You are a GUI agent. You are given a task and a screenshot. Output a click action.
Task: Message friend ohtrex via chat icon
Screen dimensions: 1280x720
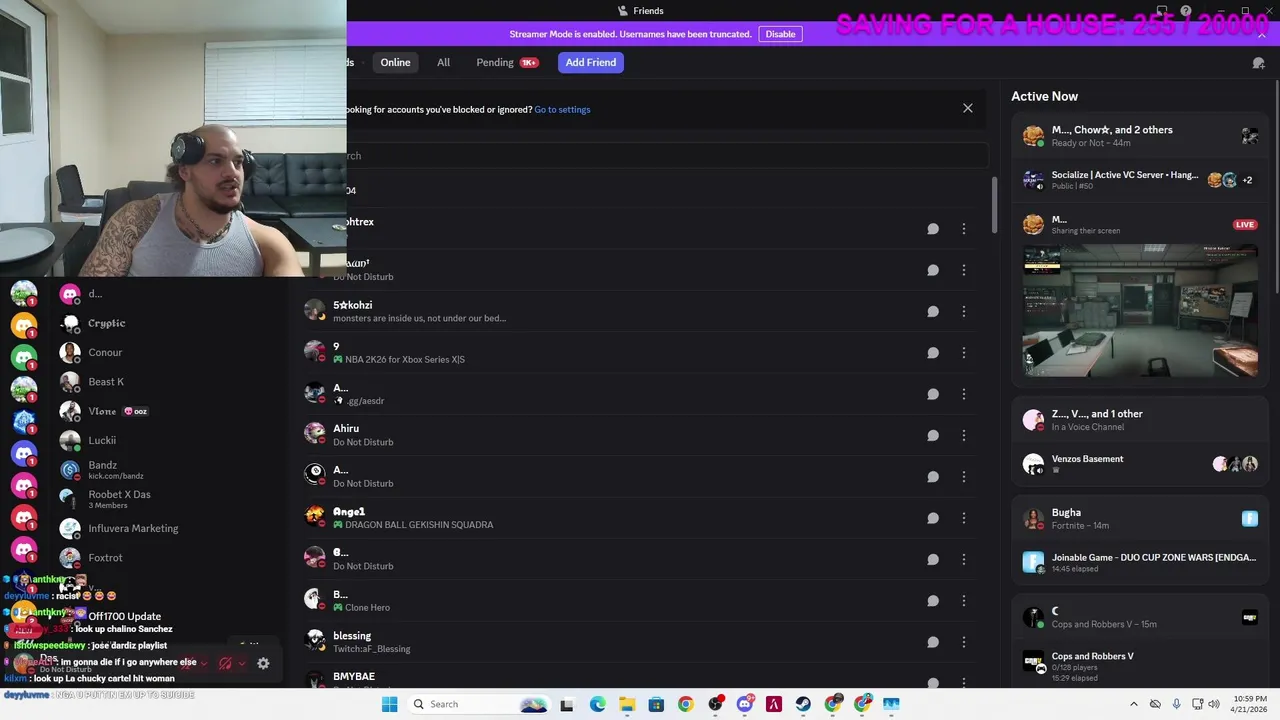[x=933, y=229]
